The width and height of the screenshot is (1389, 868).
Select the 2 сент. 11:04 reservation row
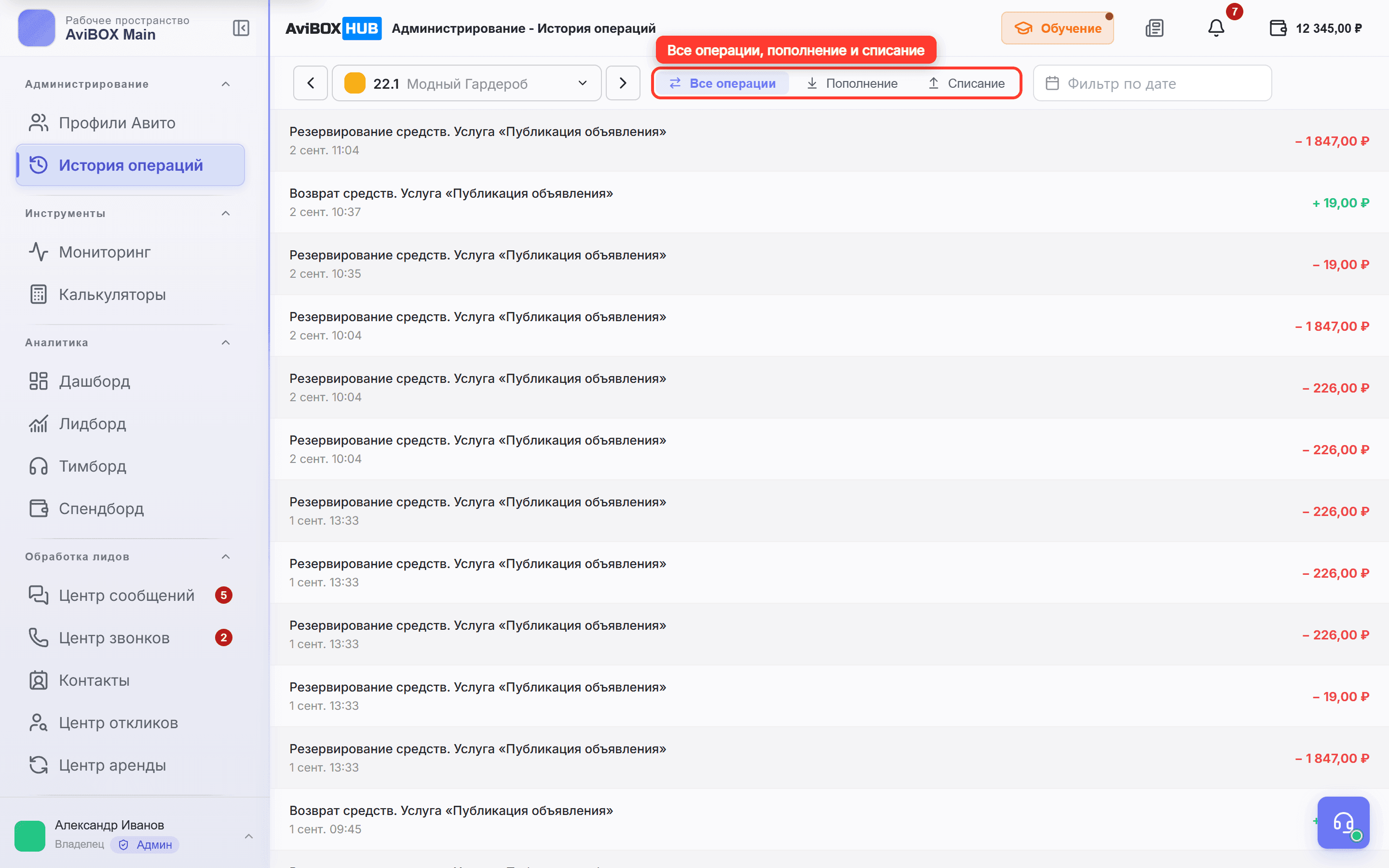[x=830, y=141]
